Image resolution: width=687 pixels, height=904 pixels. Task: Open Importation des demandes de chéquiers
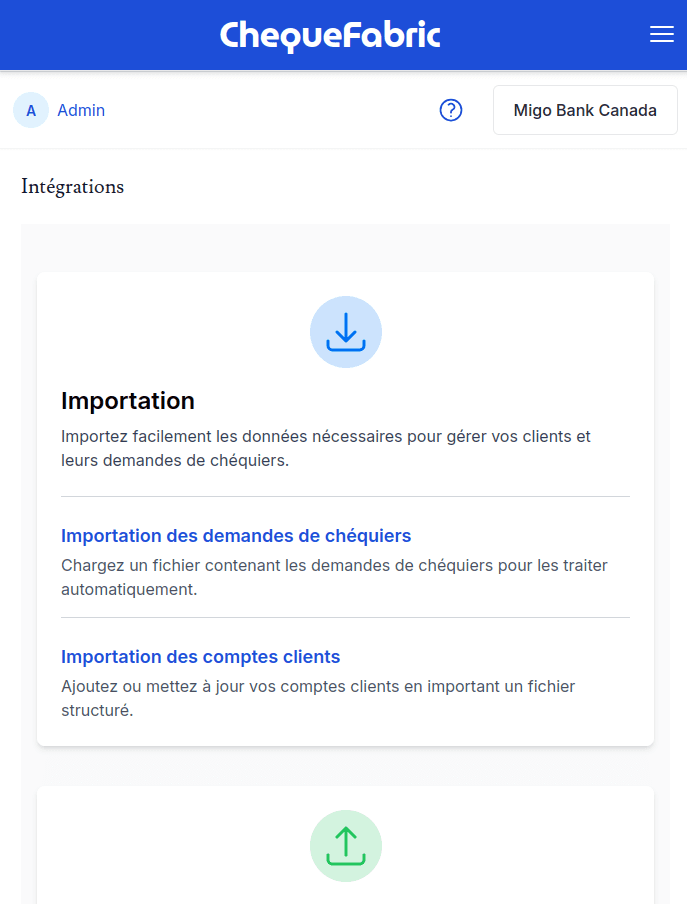pyautogui.click(x=236, y=536)
